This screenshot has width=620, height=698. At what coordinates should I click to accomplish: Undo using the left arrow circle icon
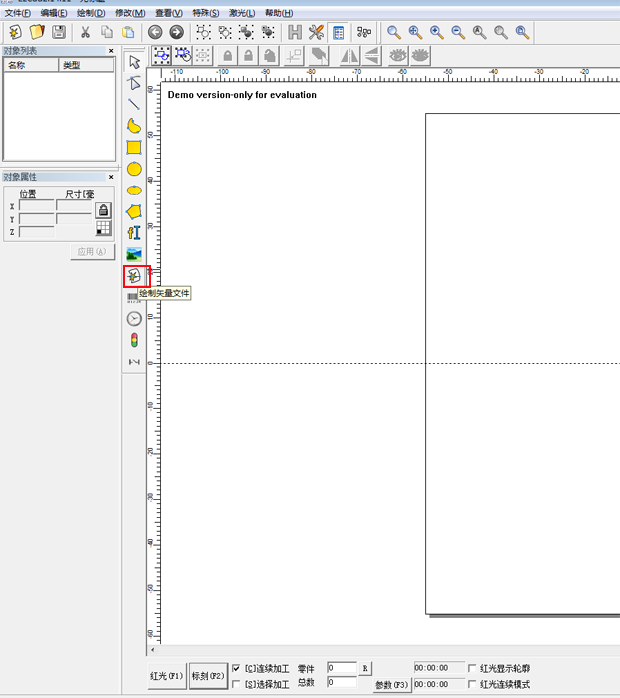tap(155, 32)
